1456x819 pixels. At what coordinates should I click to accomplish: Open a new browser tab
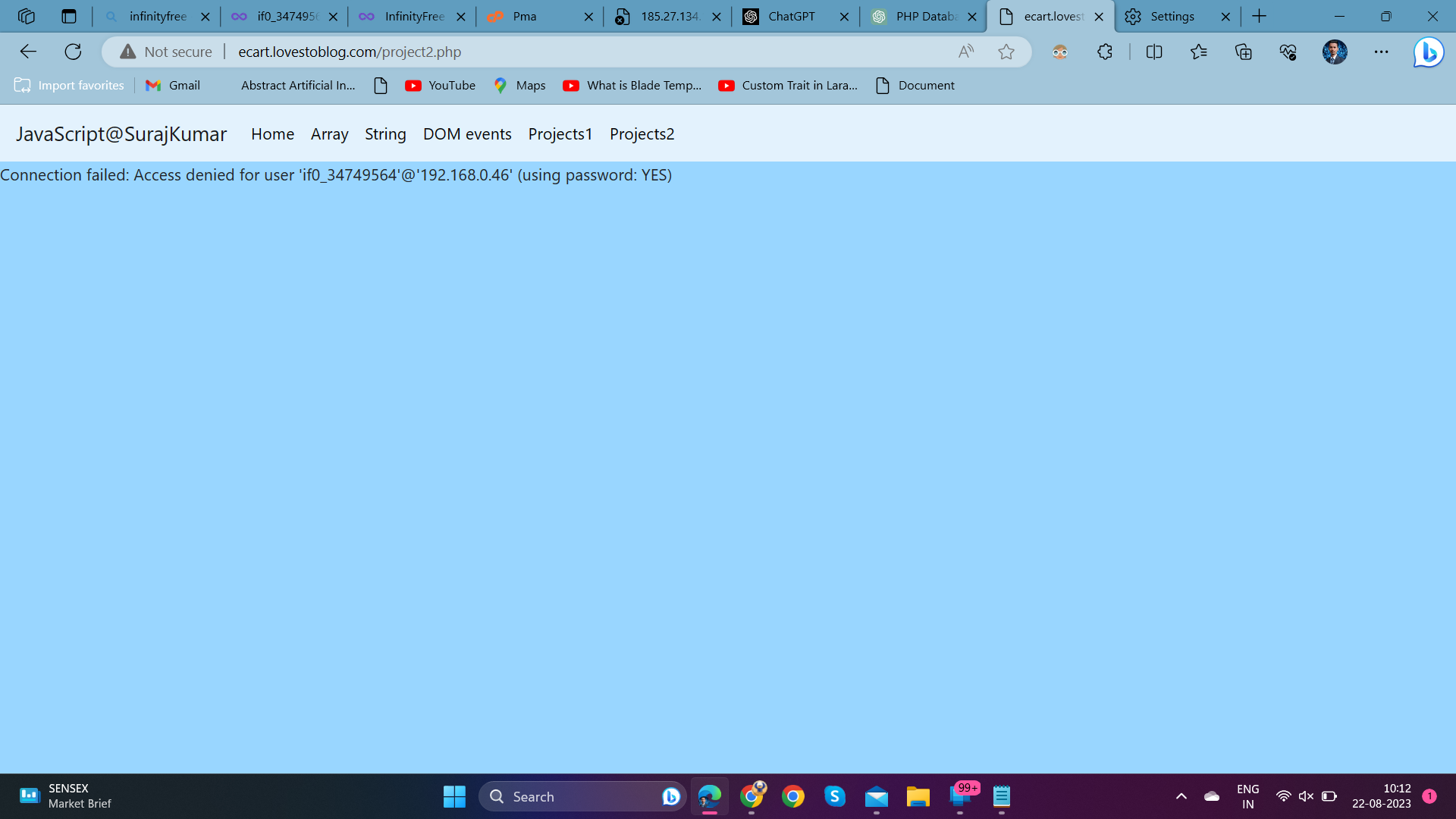(x=1259, y=16)
